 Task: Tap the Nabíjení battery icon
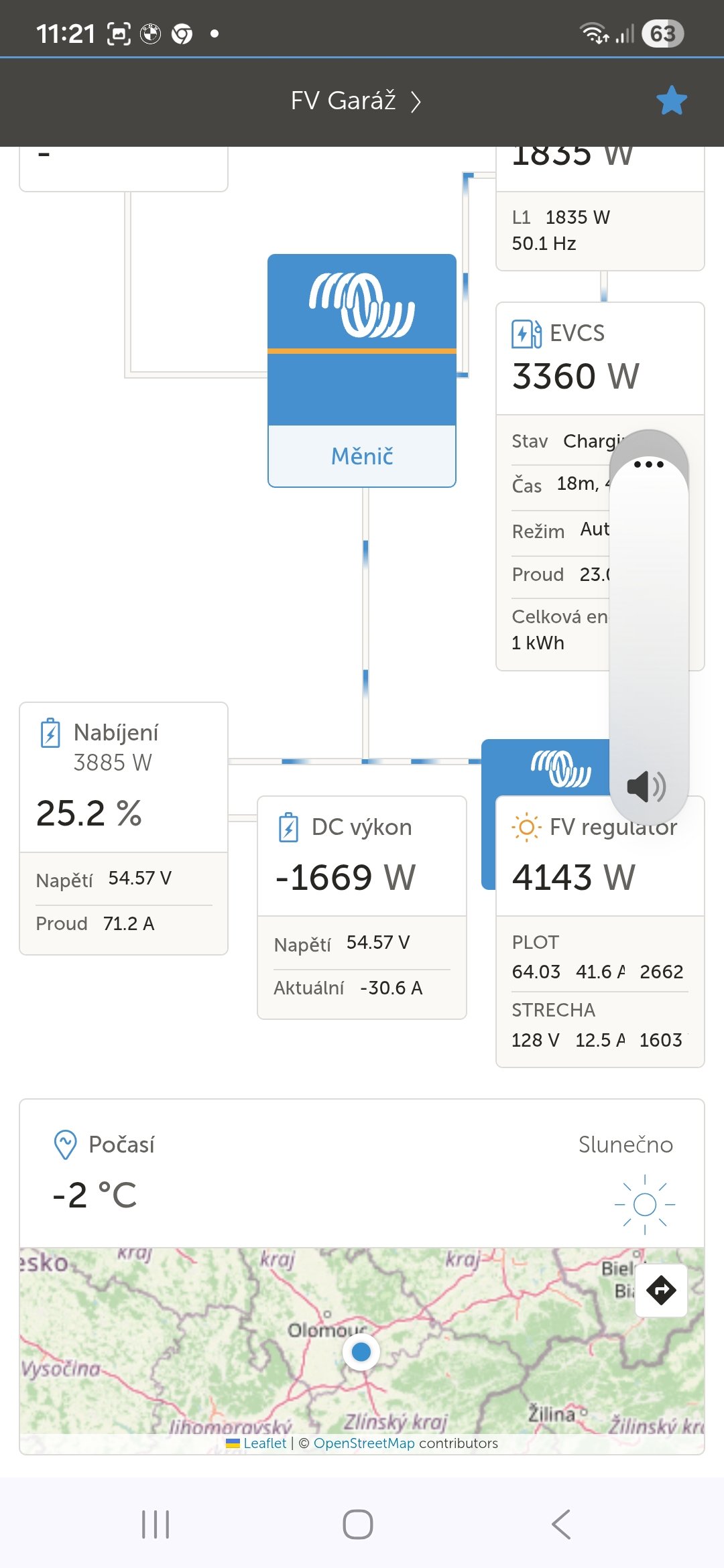click(x=50, y=732)
